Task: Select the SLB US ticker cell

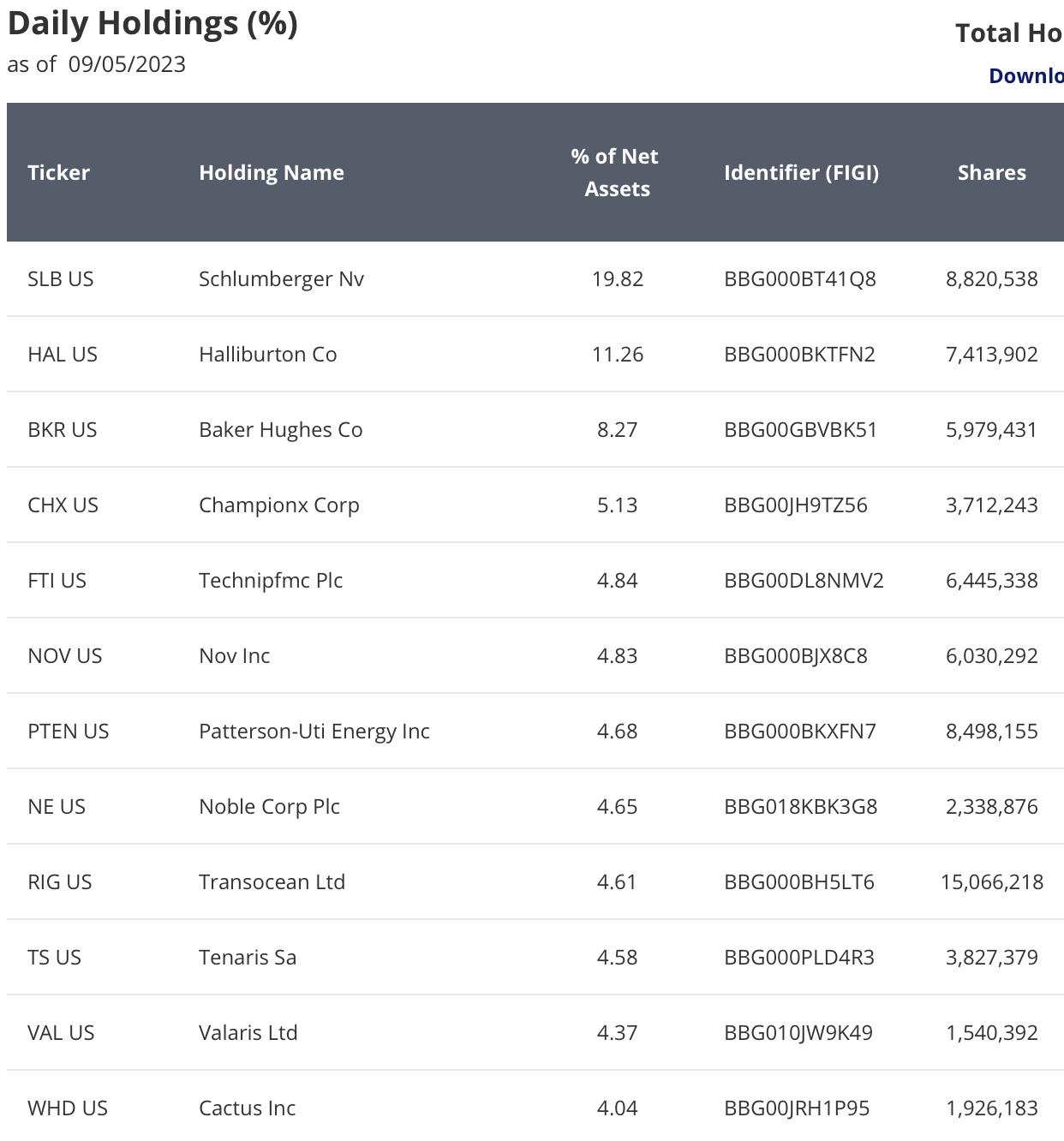Action: [x=61, y=278]
